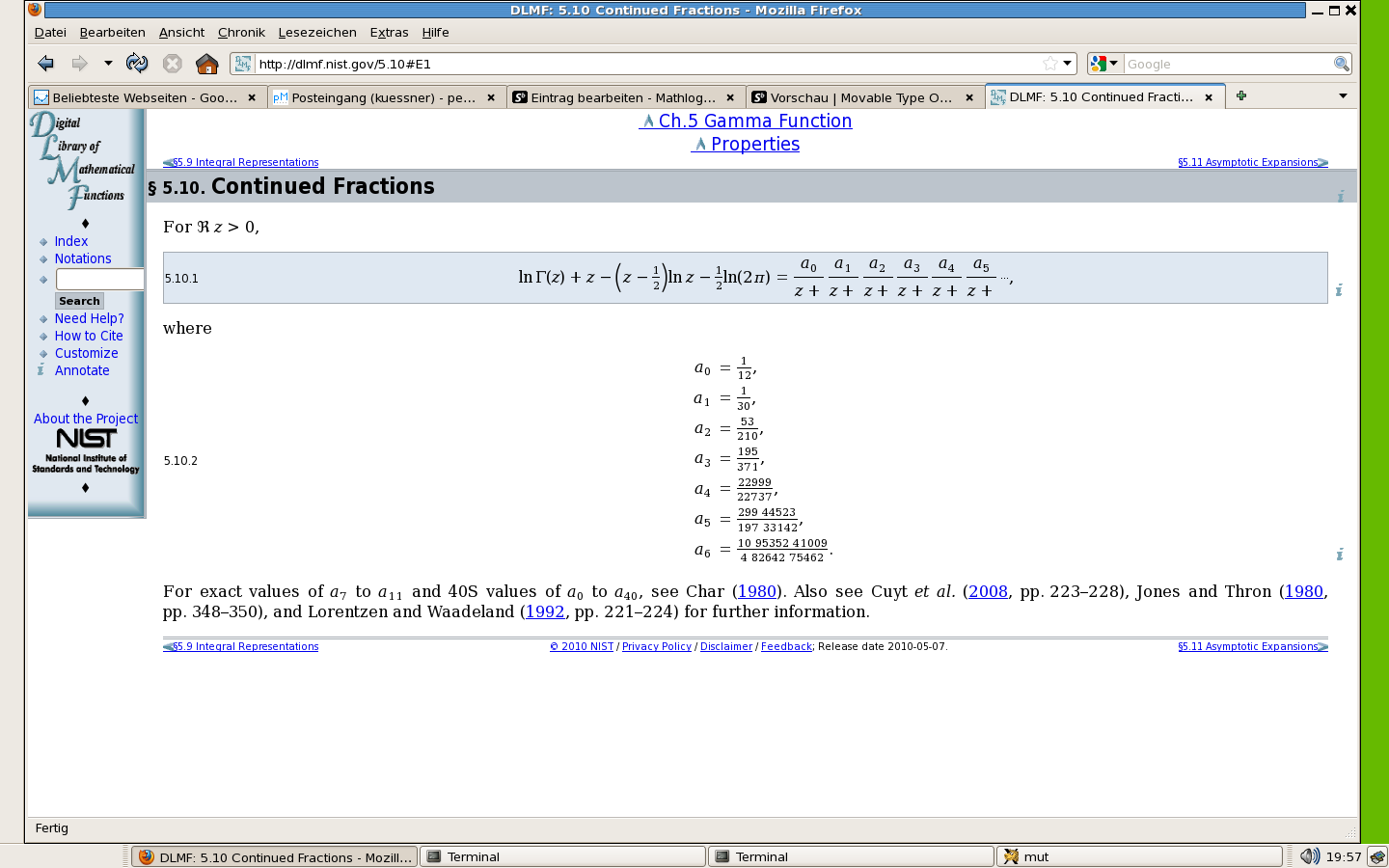Open the history dropdown next to Forward

point(108,64)
